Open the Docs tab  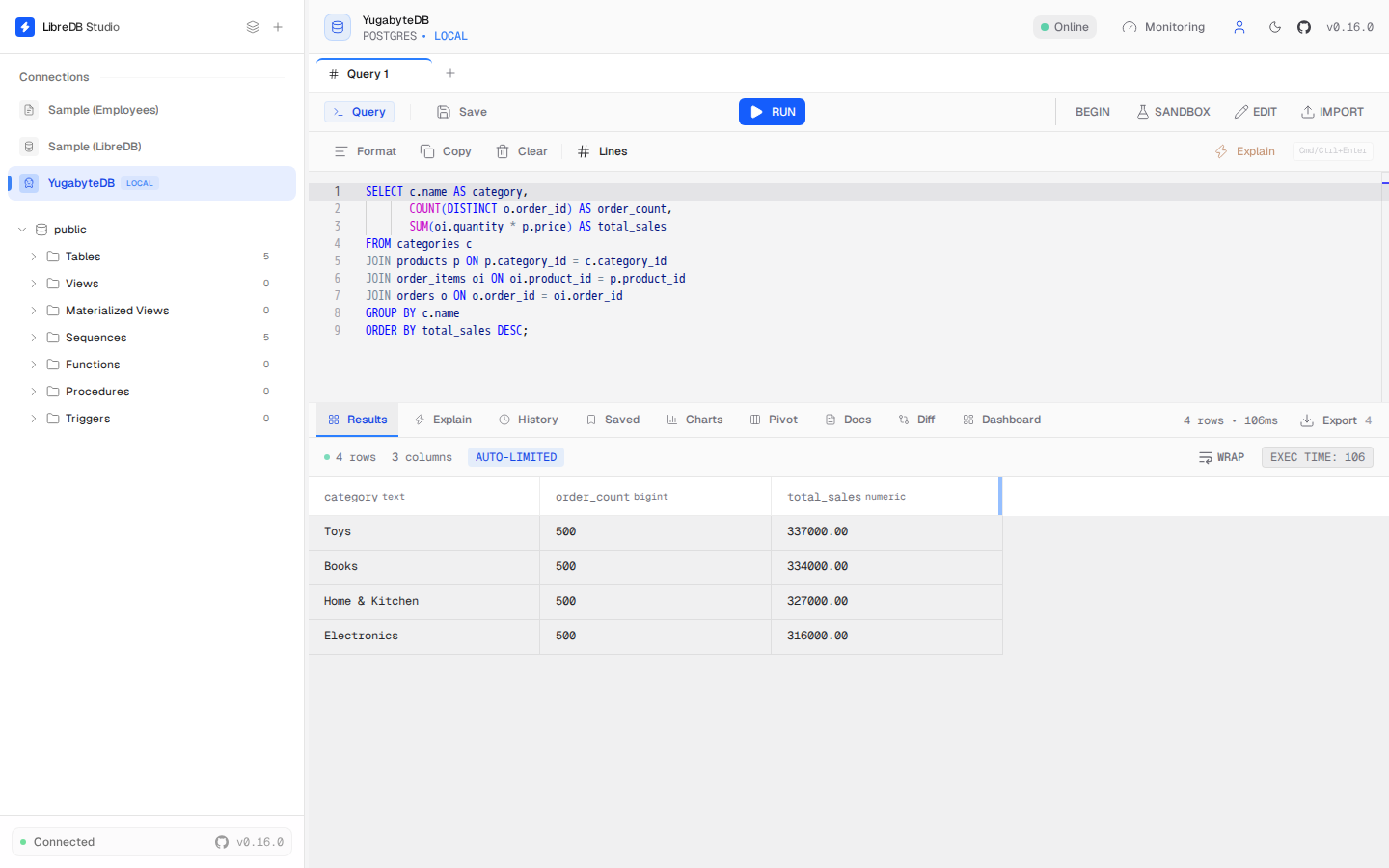coord(848,420)
